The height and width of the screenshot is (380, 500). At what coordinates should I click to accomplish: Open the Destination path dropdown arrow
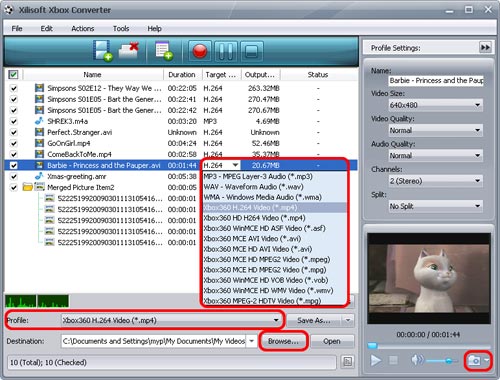point(252,341)
